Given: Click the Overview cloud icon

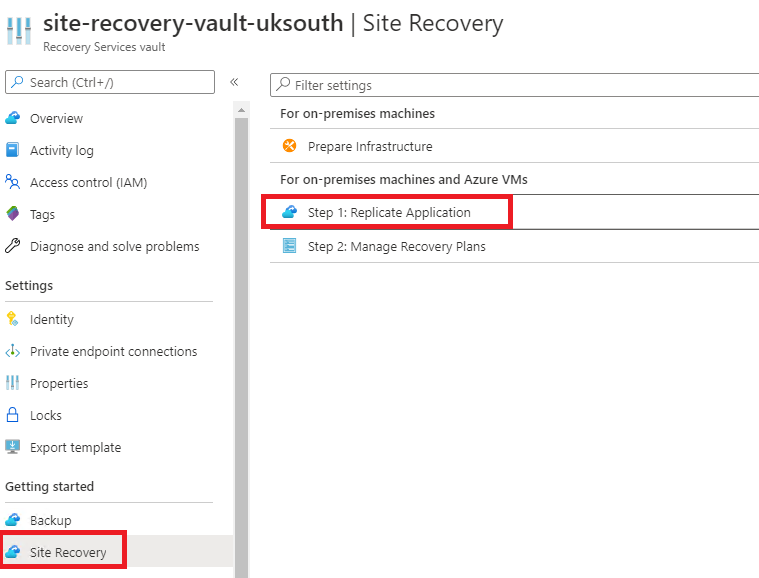Looking at the screenshot, I should [x=13, y=118].
